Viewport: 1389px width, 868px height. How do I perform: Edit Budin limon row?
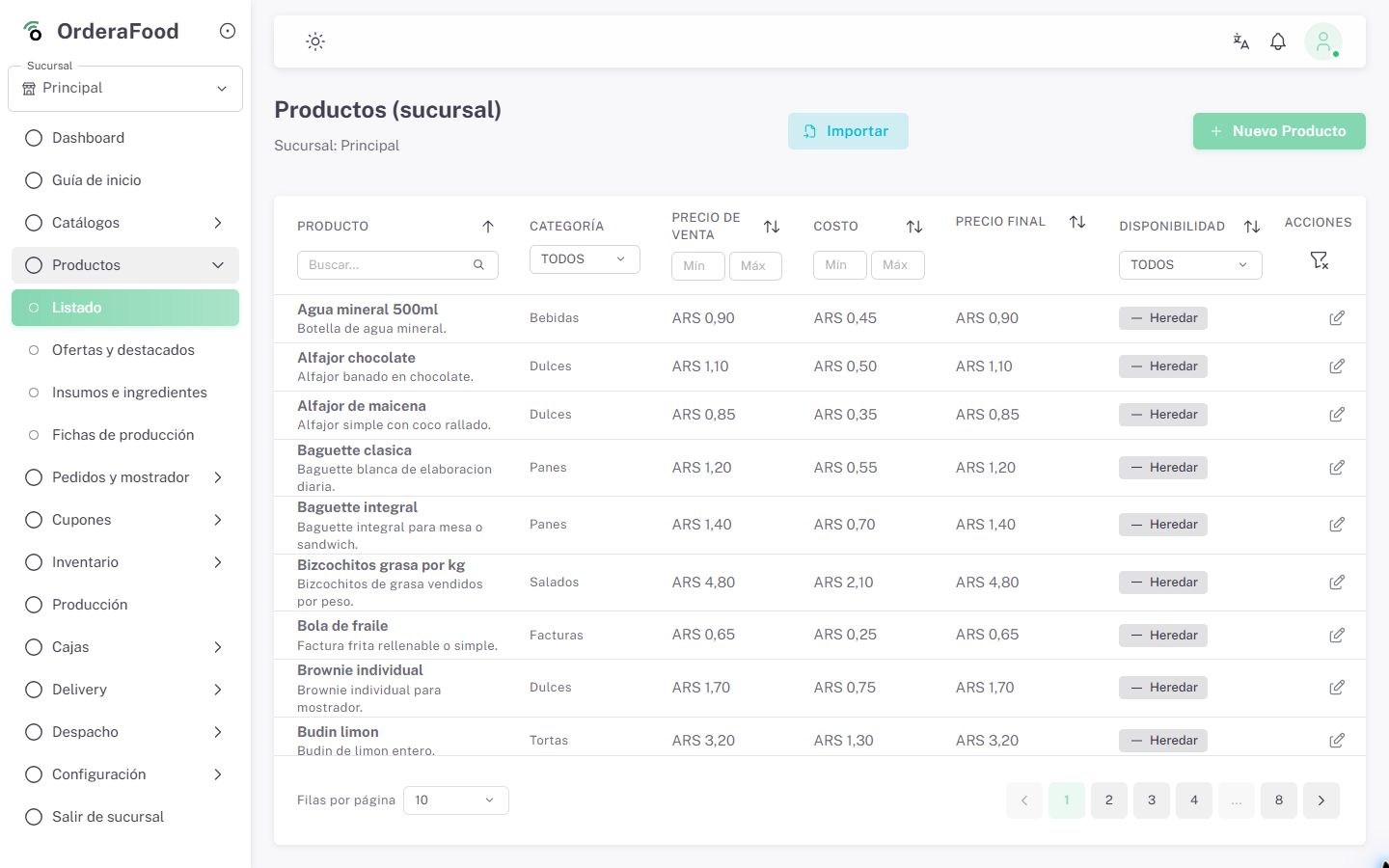[1337, 741]
